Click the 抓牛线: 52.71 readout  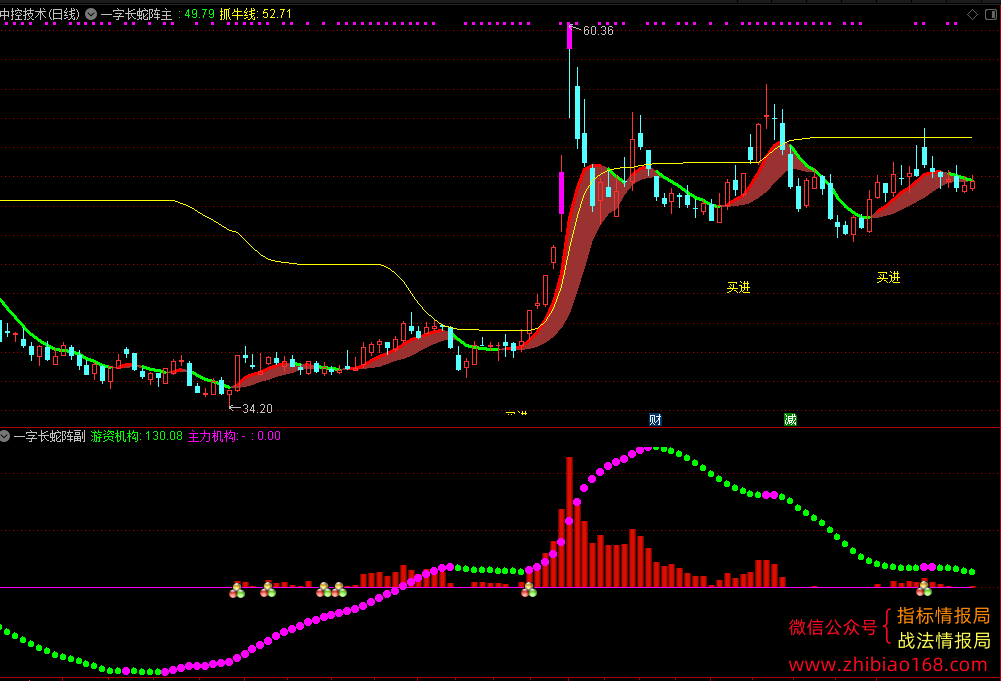point(255,14)
